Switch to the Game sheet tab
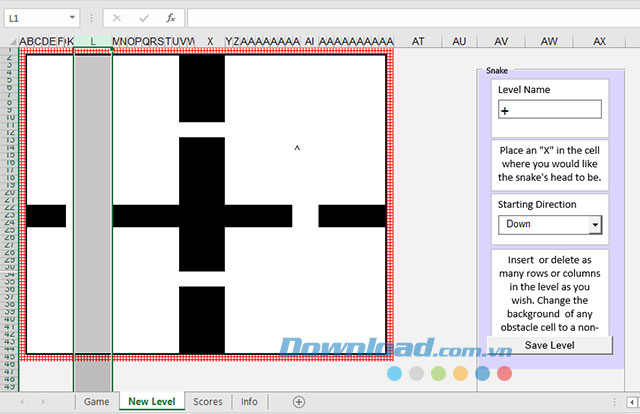 [x=96, y=401]
